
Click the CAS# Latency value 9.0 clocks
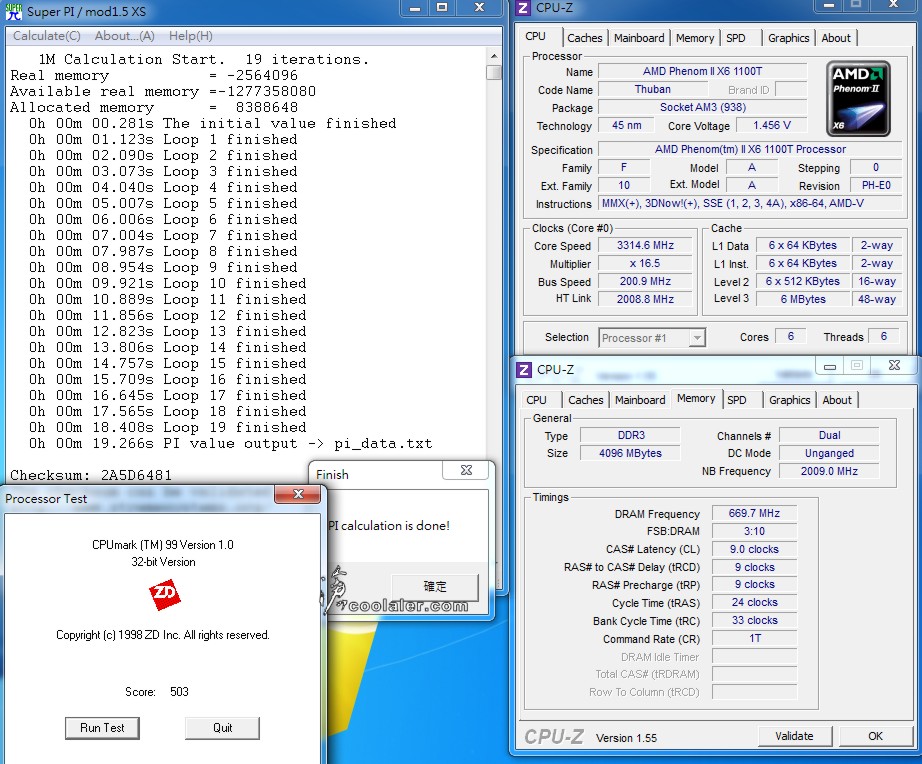tap(754, 549)
